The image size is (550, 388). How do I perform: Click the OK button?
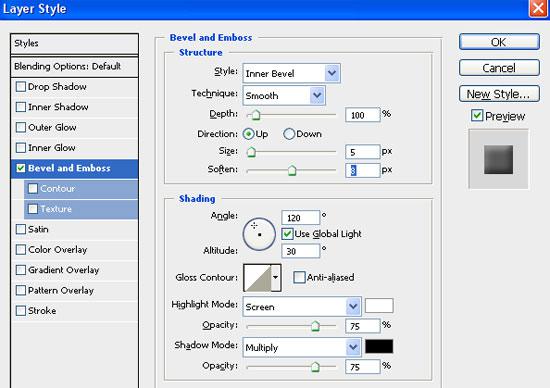tap(499, 42)
